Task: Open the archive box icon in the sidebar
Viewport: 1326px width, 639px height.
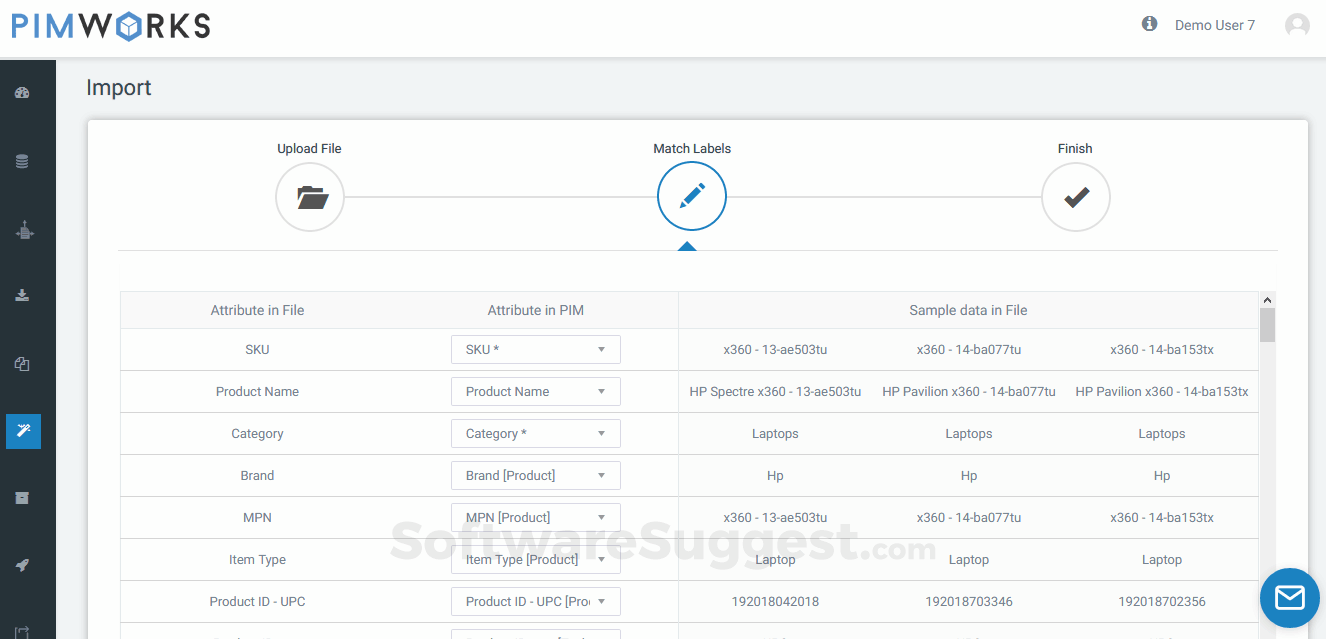Action: [x=23, y=497]
